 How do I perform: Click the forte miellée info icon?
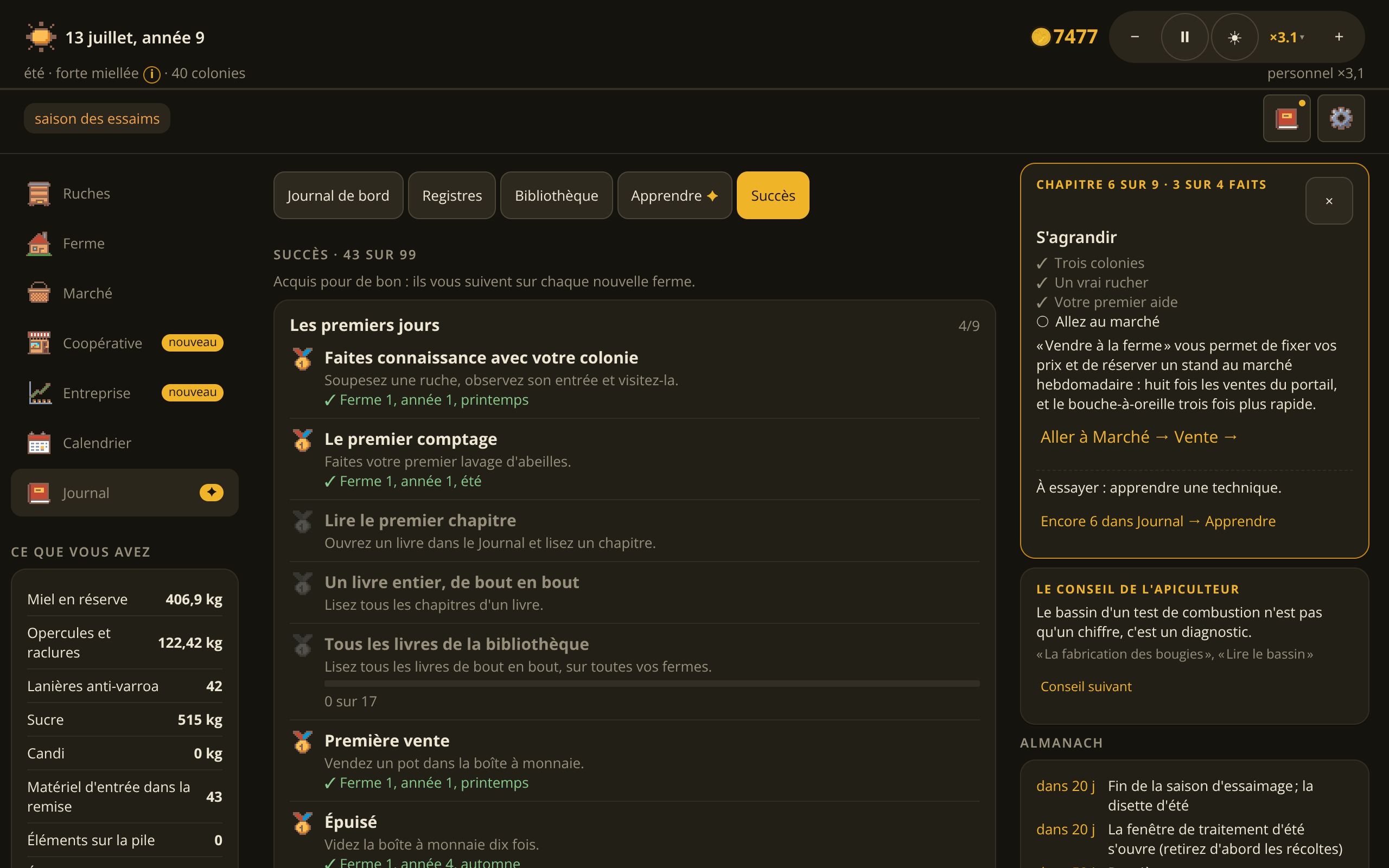[x=151, y=74]
